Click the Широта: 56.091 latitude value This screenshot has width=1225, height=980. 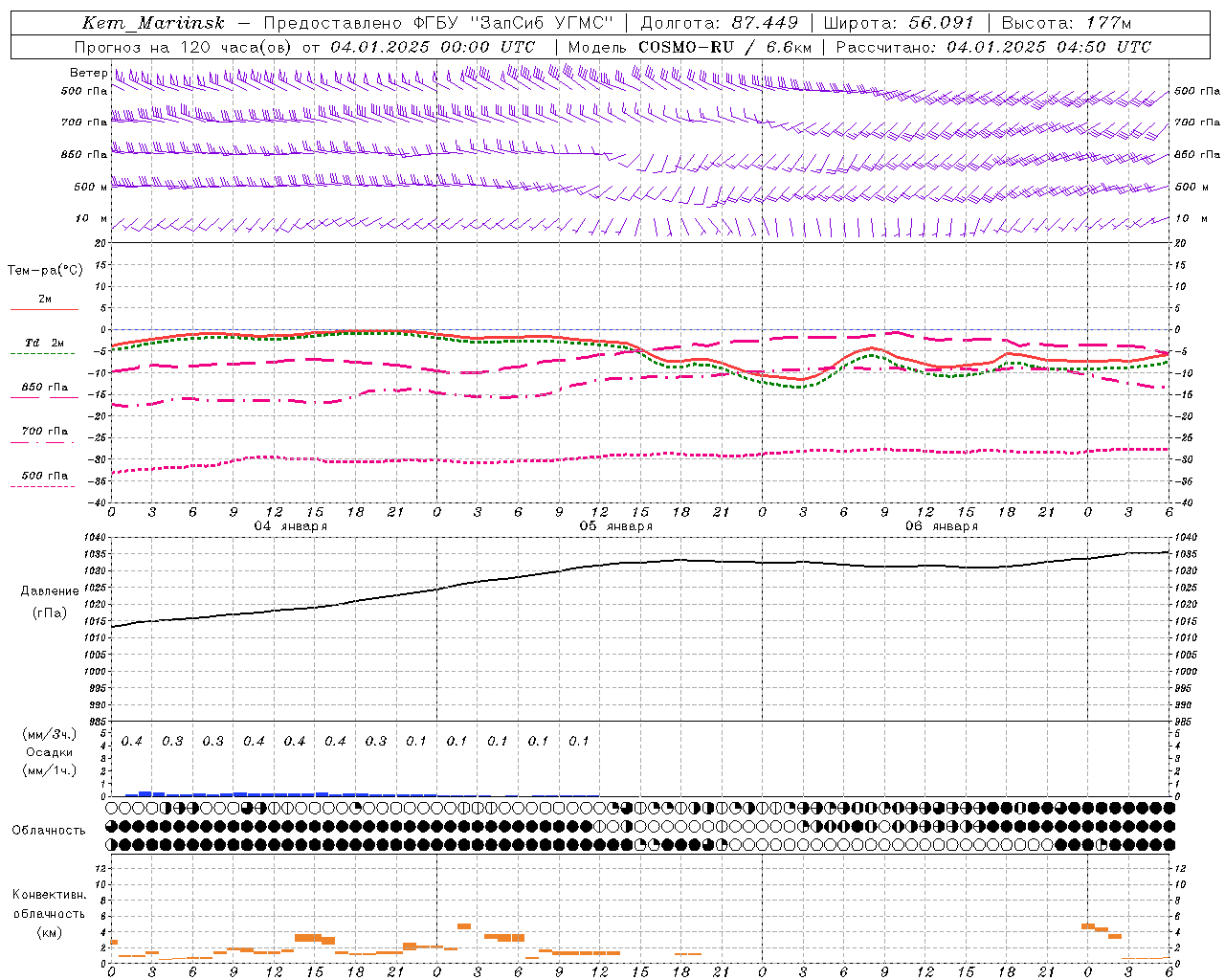pos(899,23)
